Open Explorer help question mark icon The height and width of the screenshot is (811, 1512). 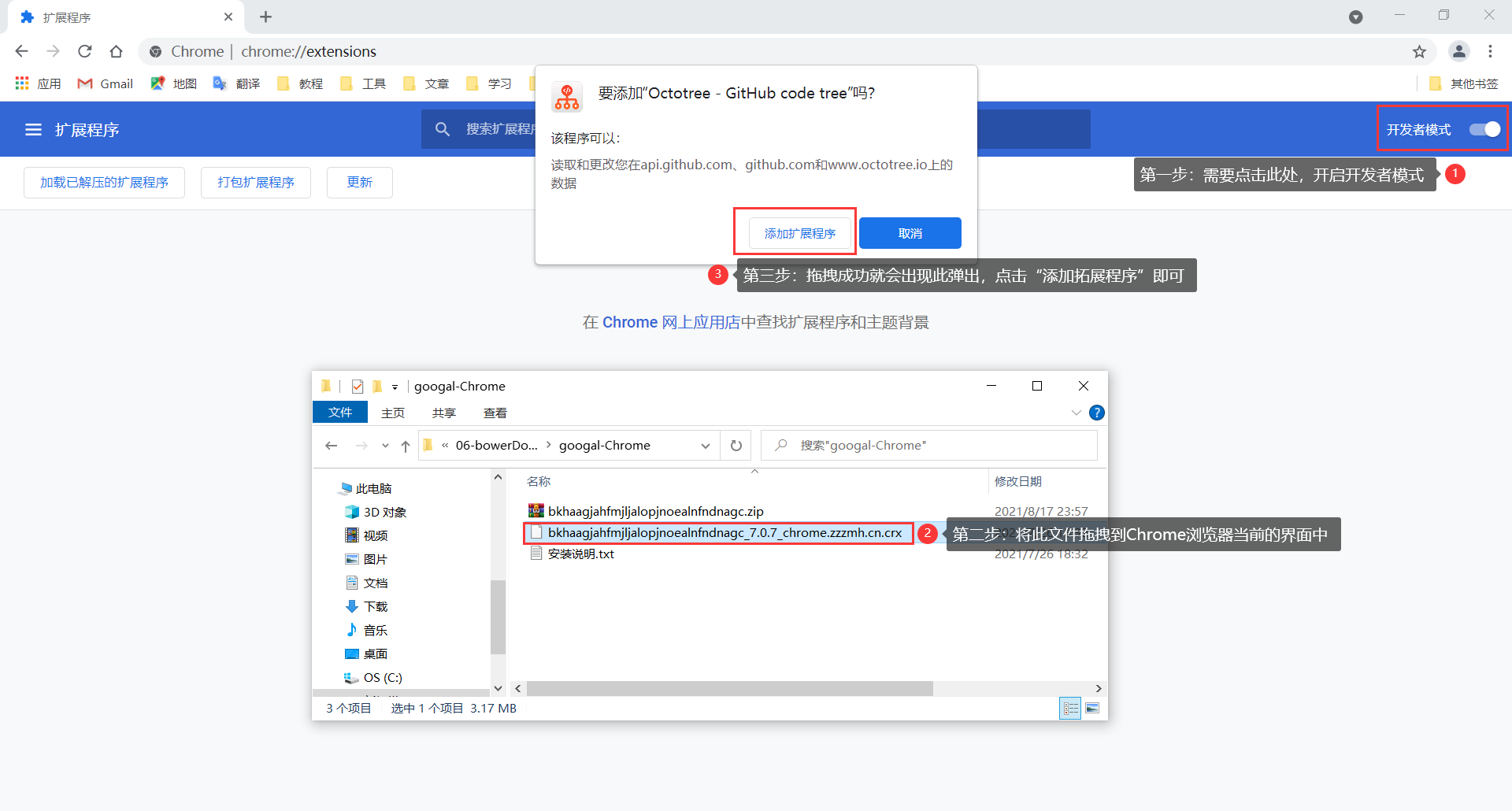1096,413
